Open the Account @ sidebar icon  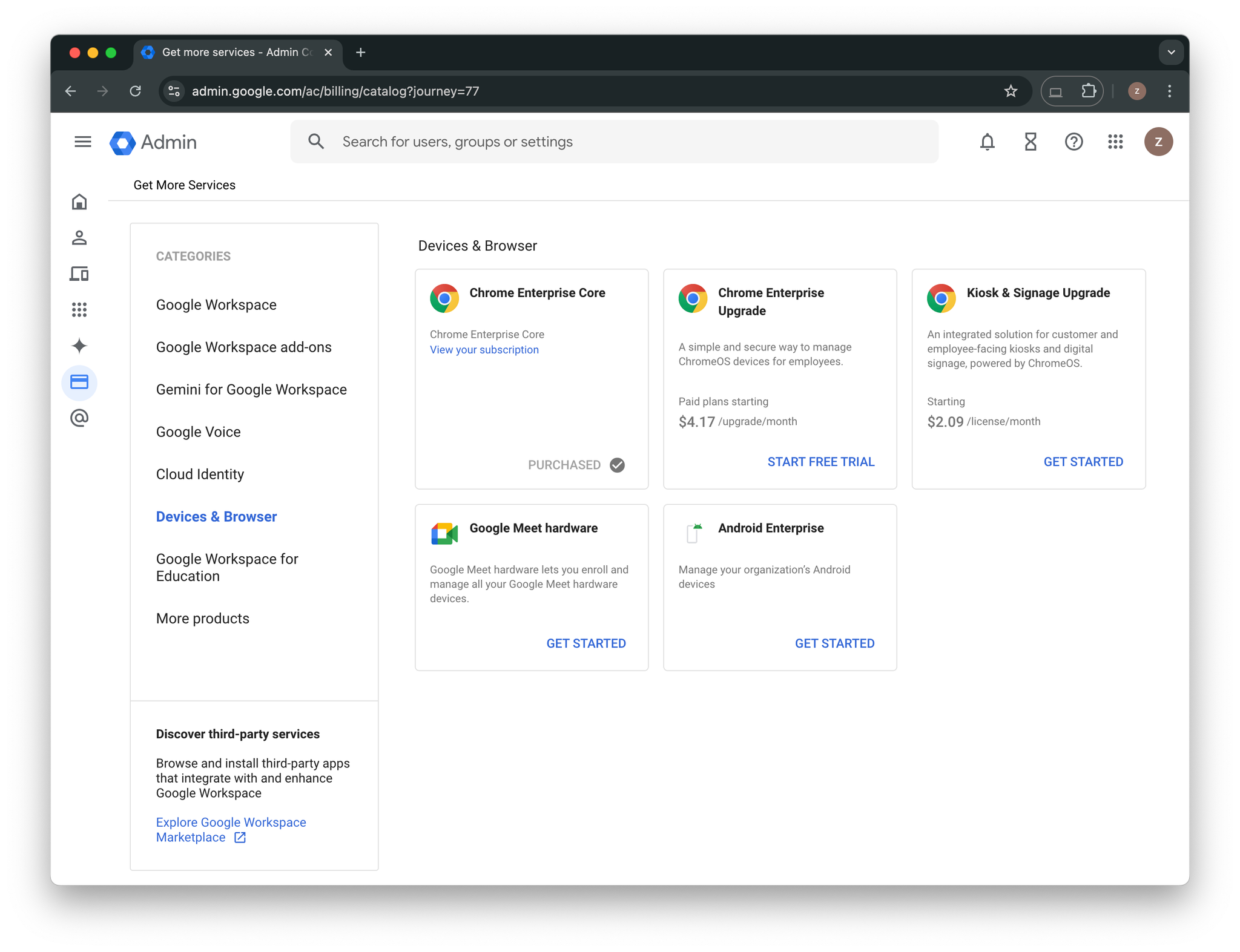79,418
